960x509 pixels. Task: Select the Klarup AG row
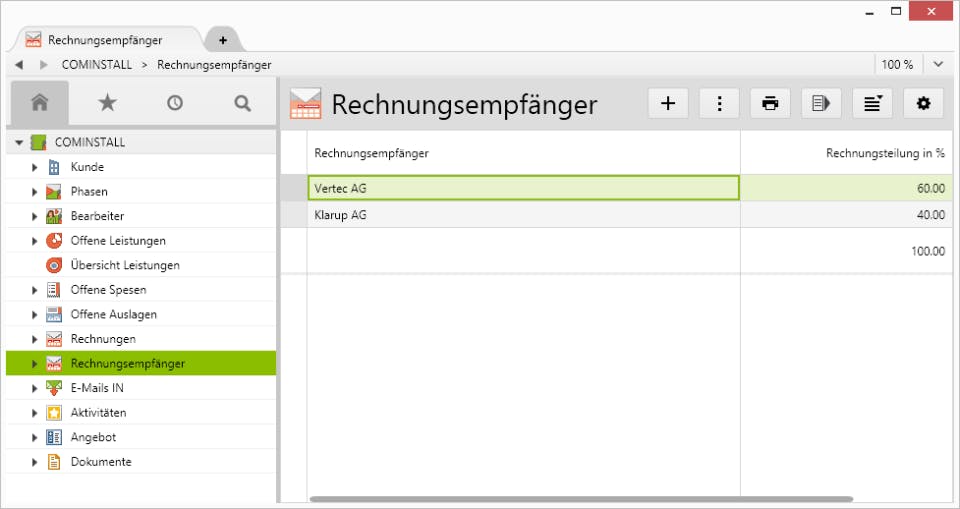617,215
